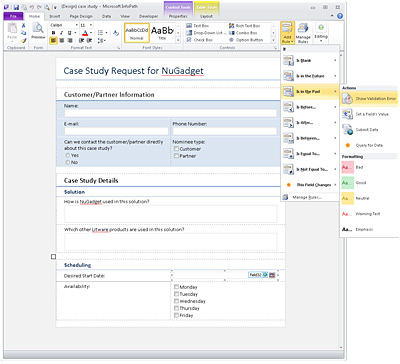Open form Preview from the ribbon
Screen dimensions: 400x364
tap(38, 32)
